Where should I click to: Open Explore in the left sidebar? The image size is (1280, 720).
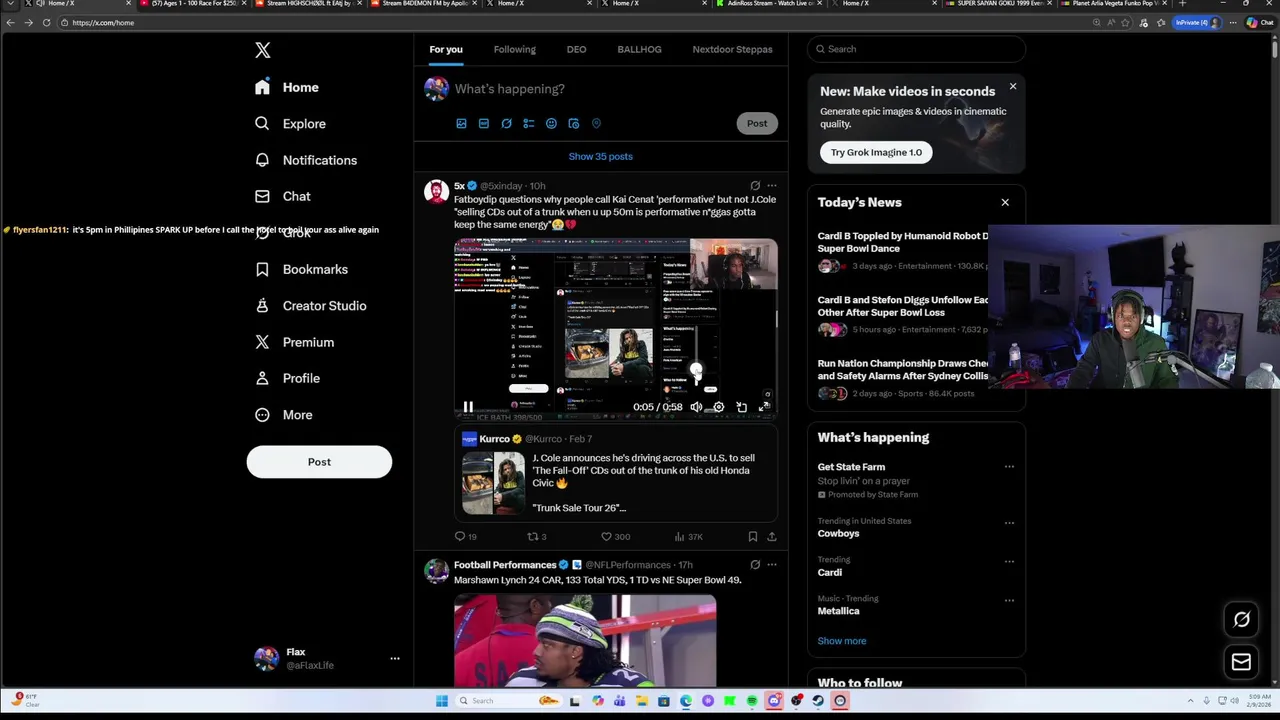coord(290,124)
